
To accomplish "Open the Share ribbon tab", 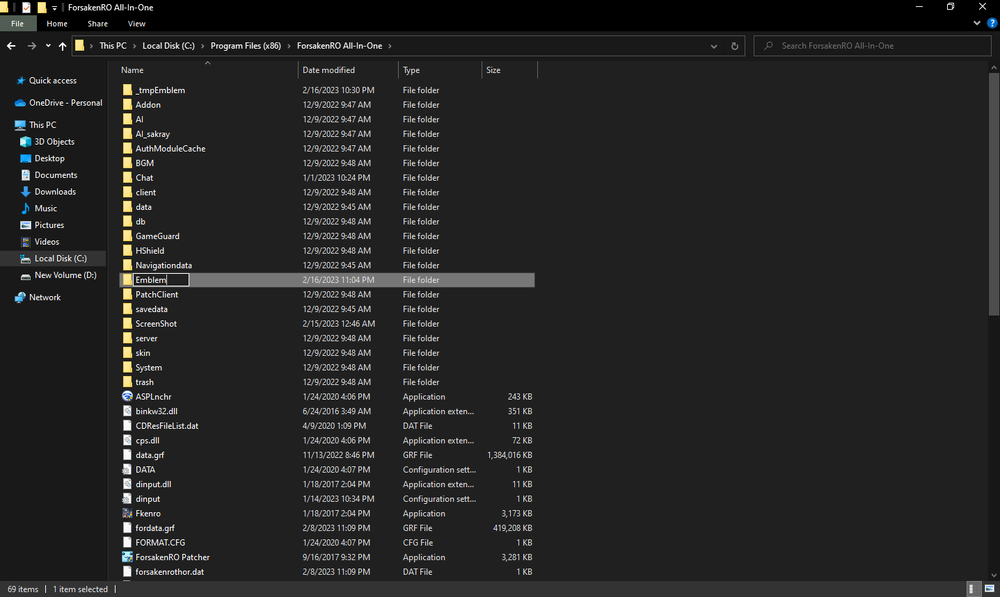I will click(98, 23).
